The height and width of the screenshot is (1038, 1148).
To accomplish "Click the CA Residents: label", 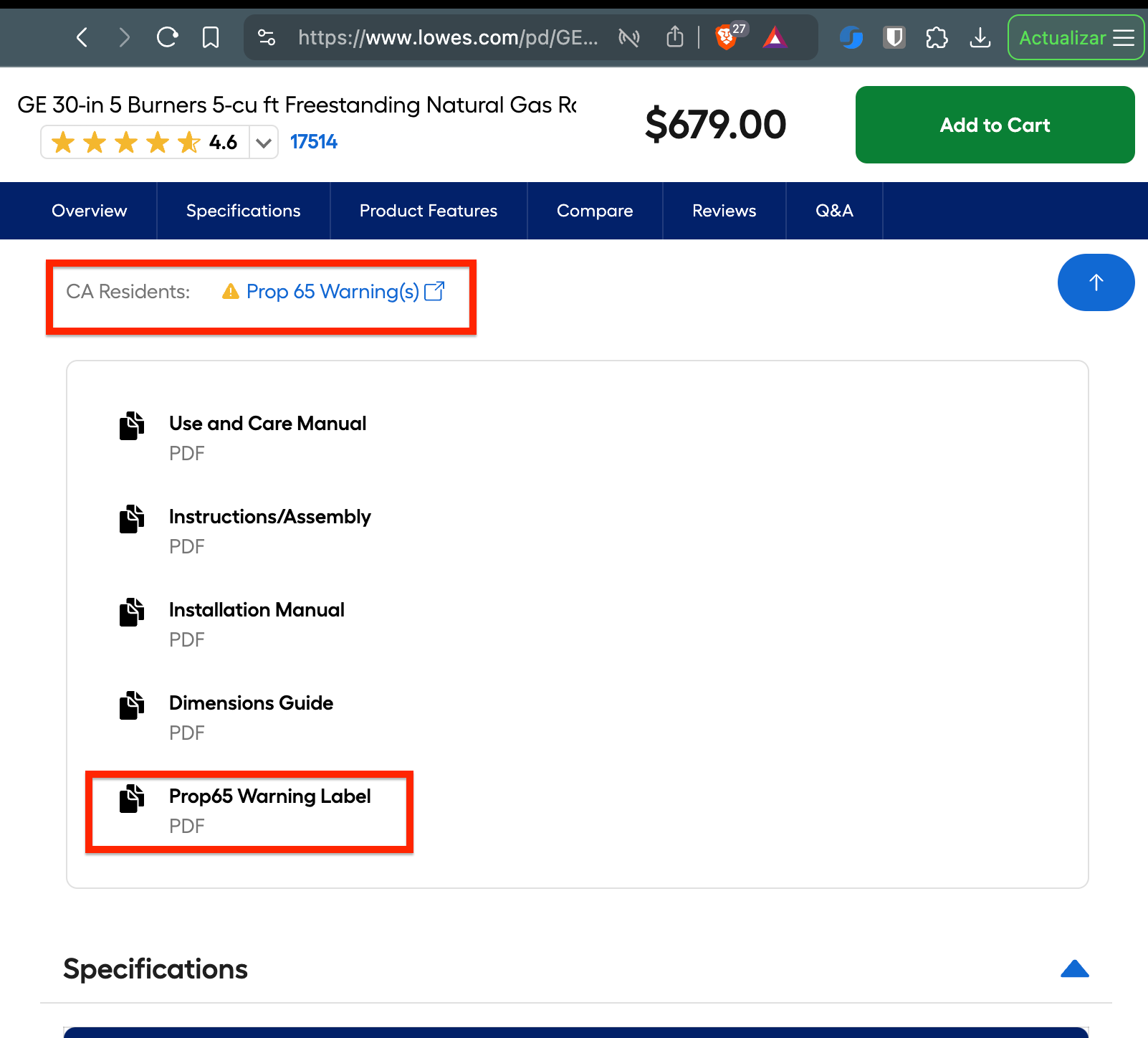I will pos(128,292).
